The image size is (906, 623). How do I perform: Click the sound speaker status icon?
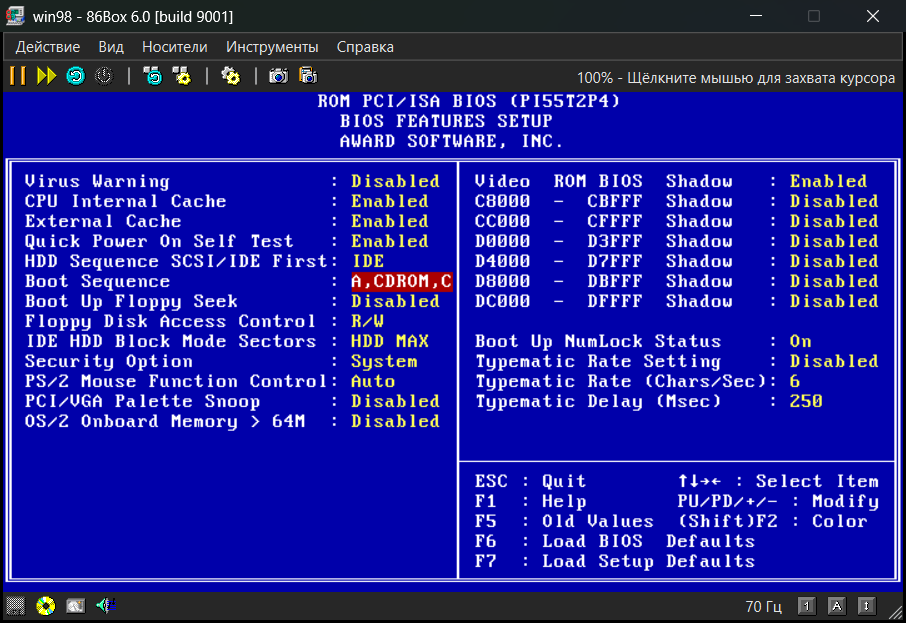(x=106, y=606)
